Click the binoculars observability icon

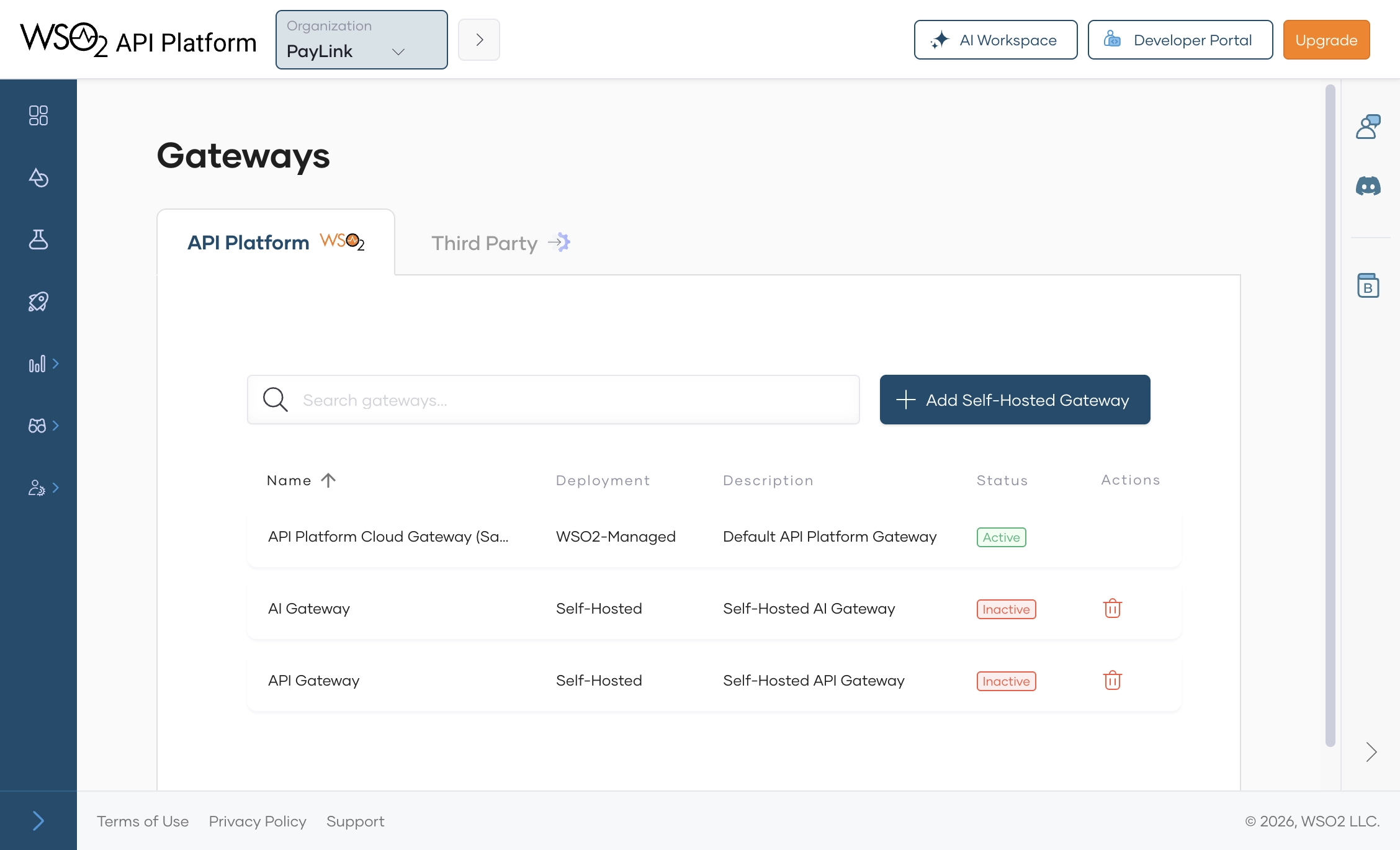pos(37,426)
